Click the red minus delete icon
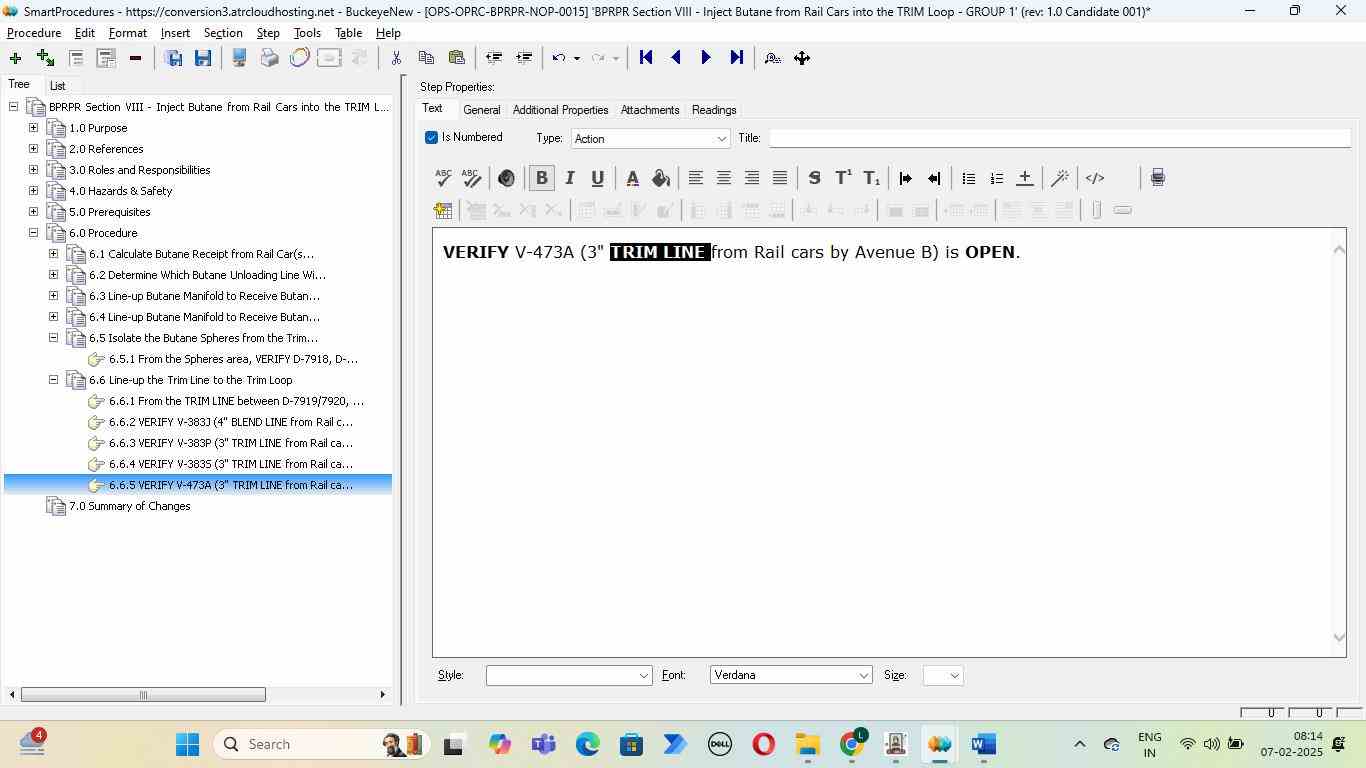The width and height of the screenshot is (1366, 768). pyautogui.click(x=135, y=58)
